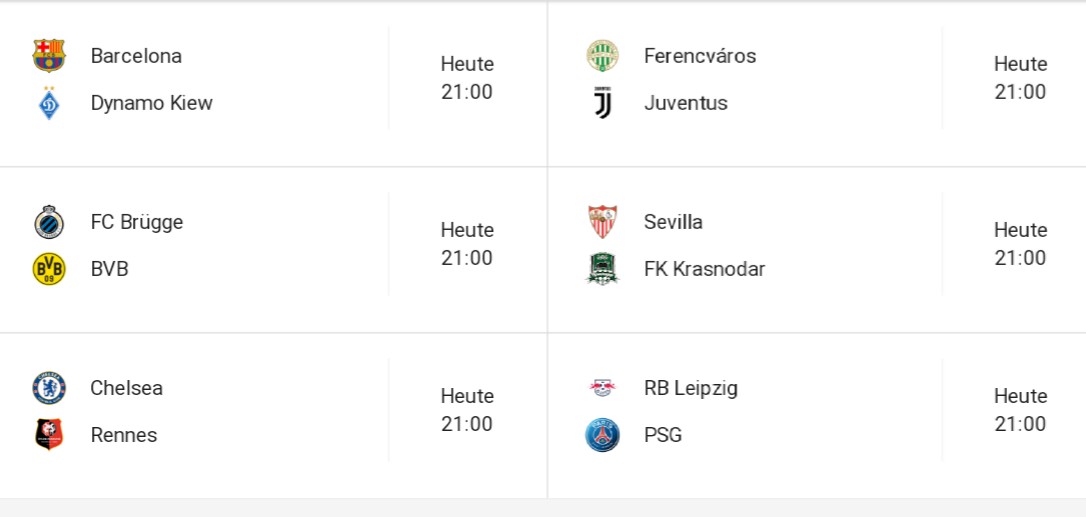Open the Juventus team name link
This screenshot has height=517, width=1086.
(x=685, y=103)
